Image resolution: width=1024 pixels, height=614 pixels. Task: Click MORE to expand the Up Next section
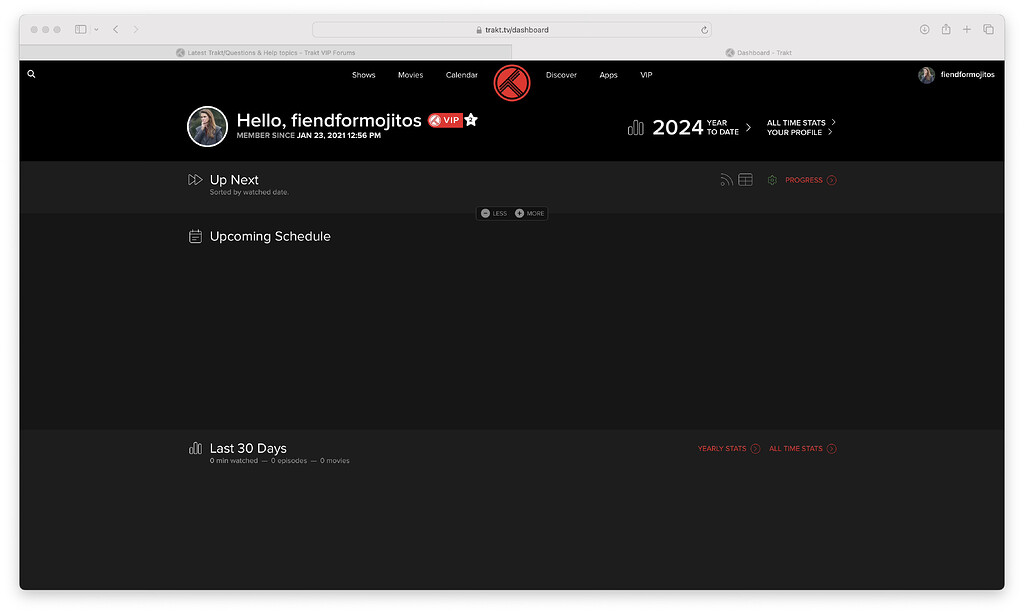[x=530, y=213]
